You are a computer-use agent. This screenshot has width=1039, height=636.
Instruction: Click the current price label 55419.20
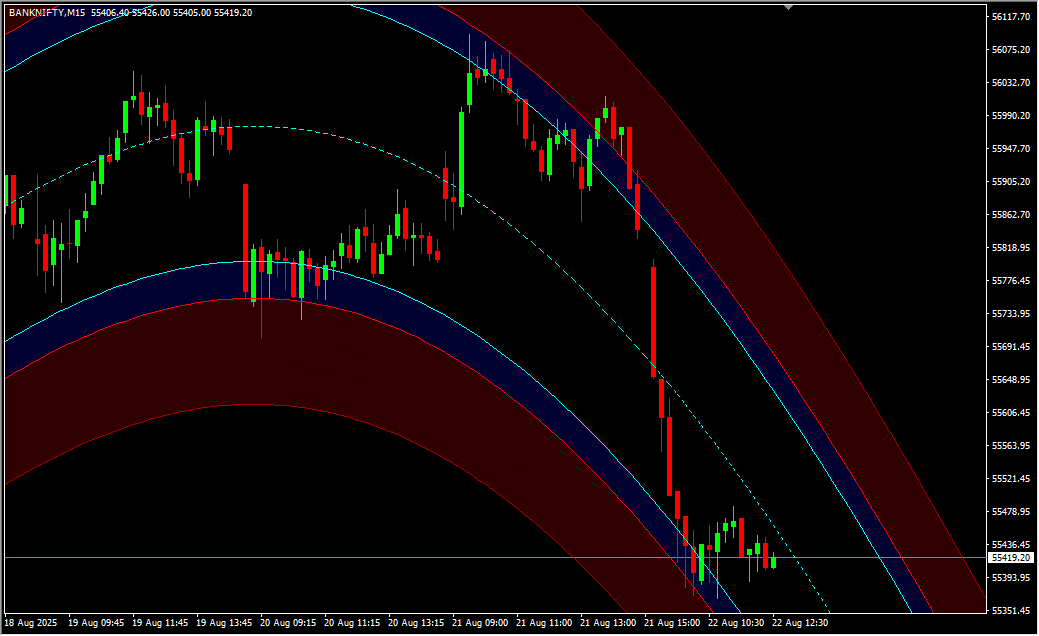tap(1010, 557)
